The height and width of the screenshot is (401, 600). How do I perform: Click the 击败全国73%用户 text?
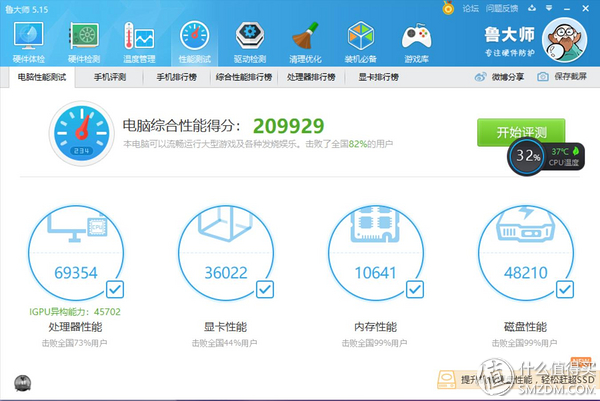[75, 343]
